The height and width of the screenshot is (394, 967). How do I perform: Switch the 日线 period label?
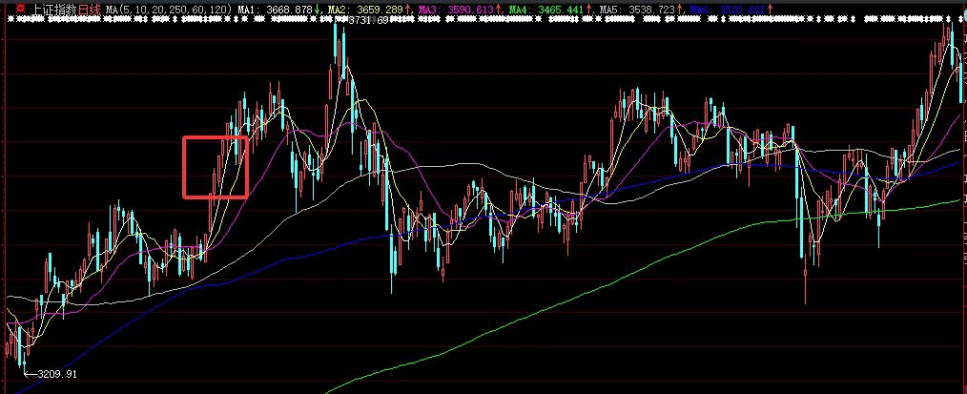(88, 9)
